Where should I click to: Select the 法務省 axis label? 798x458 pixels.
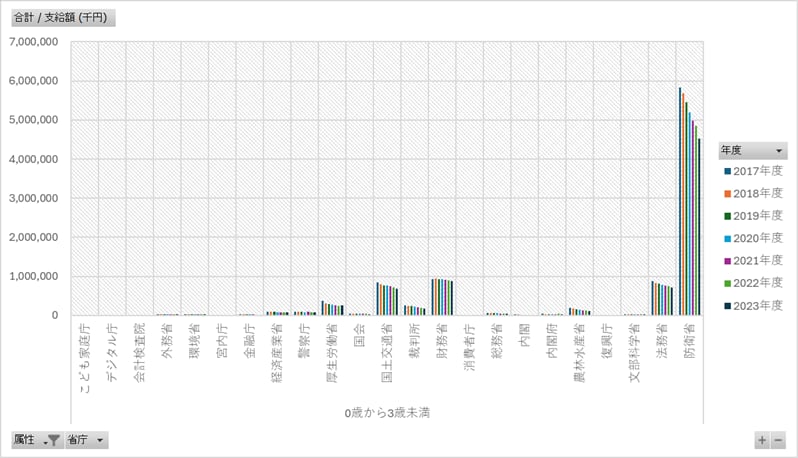[662, 340]
